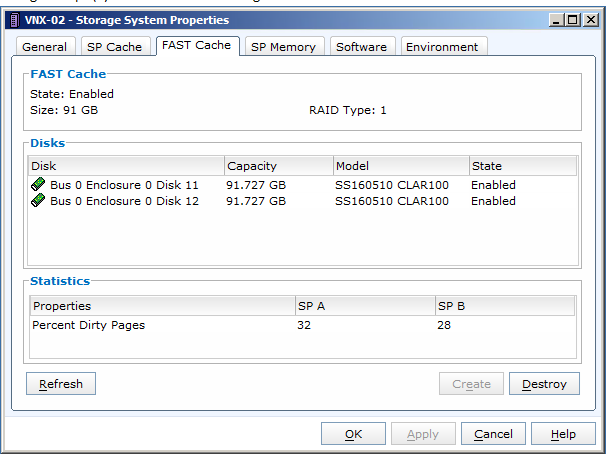
Task: Sort disks by Capacity column header
Action: 279,166
